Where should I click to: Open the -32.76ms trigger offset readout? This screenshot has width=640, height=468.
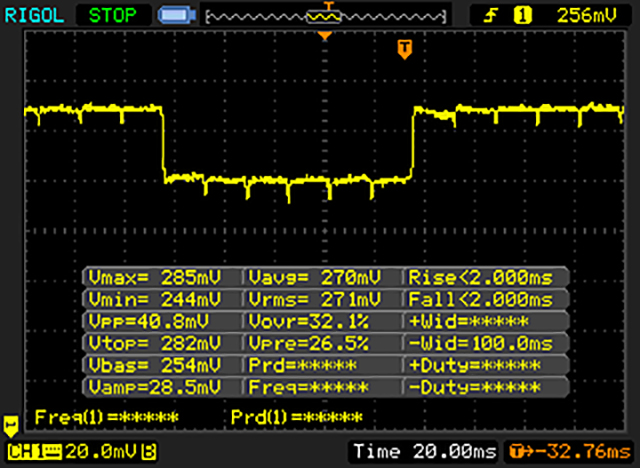pos(571,449)
